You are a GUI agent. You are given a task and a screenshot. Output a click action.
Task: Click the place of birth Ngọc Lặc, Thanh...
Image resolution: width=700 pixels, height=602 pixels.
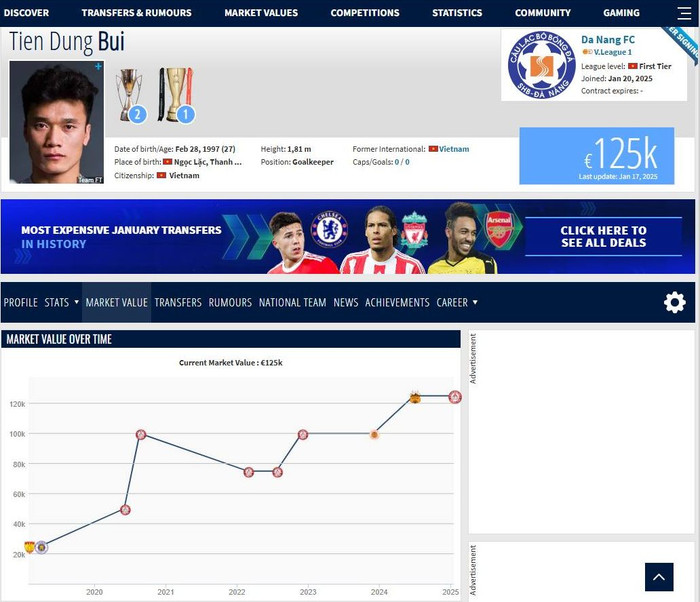coord(208,162)
